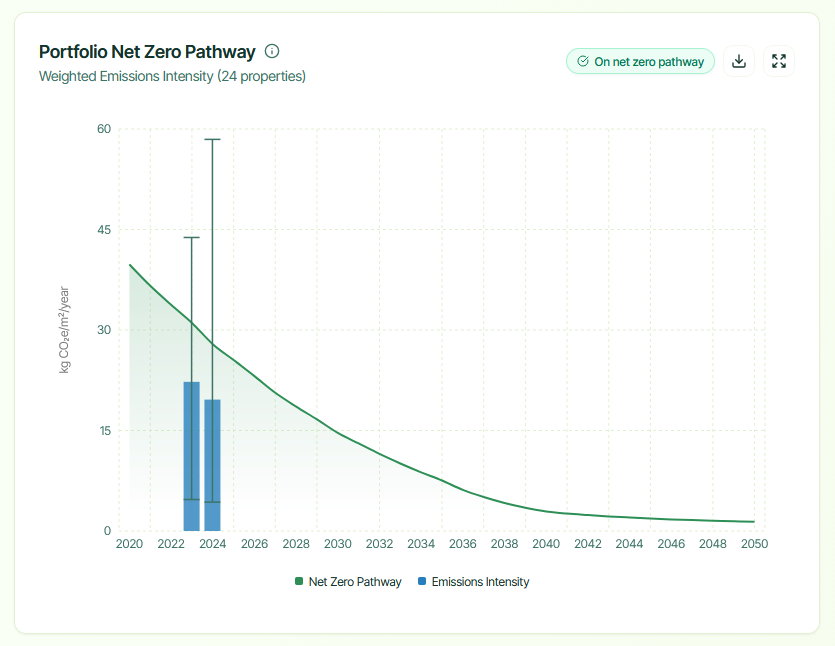Expand the chart to fullscreen
Screen dimensions: 835x646
(x=778, y=61)
